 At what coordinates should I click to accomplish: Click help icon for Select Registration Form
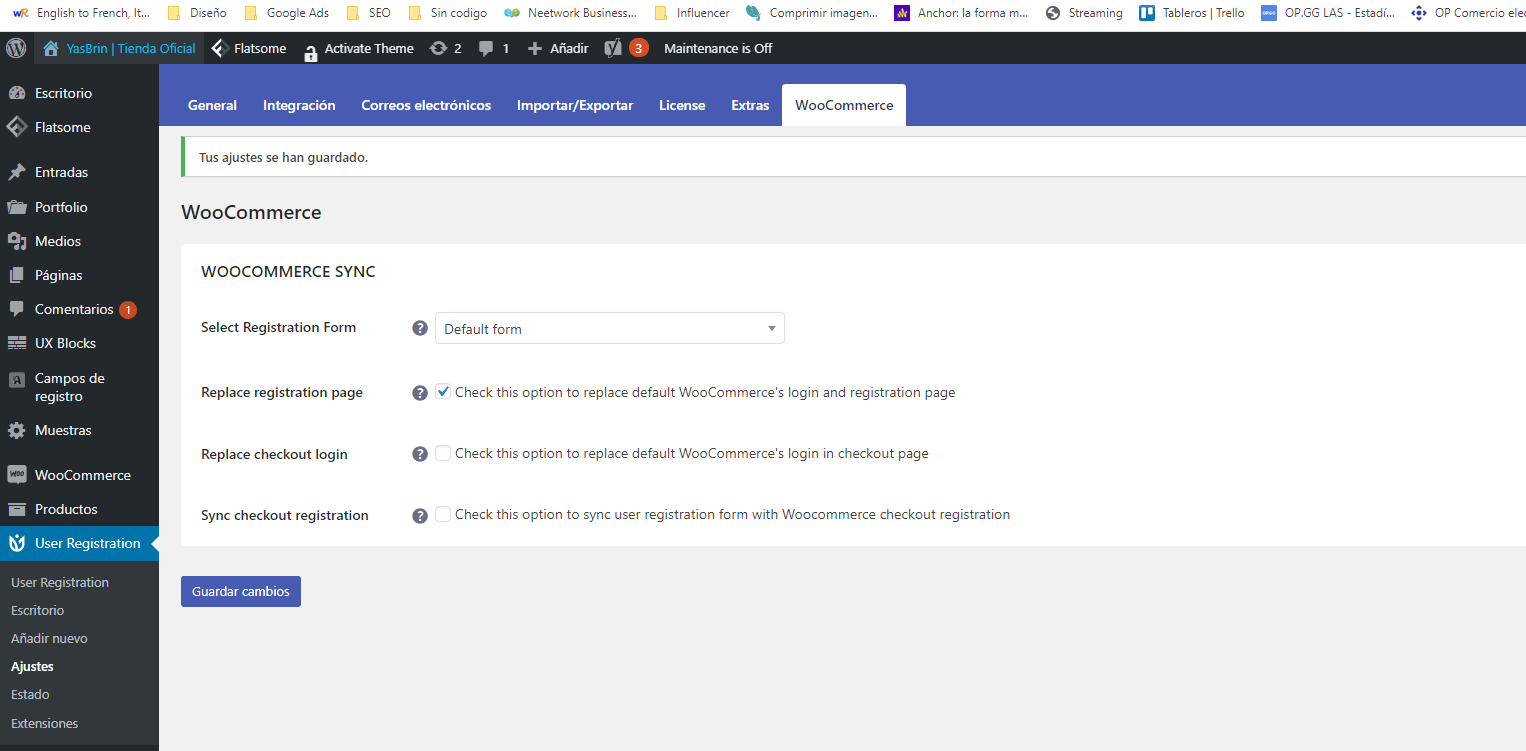pyautogui.click(x=420, y=328)
